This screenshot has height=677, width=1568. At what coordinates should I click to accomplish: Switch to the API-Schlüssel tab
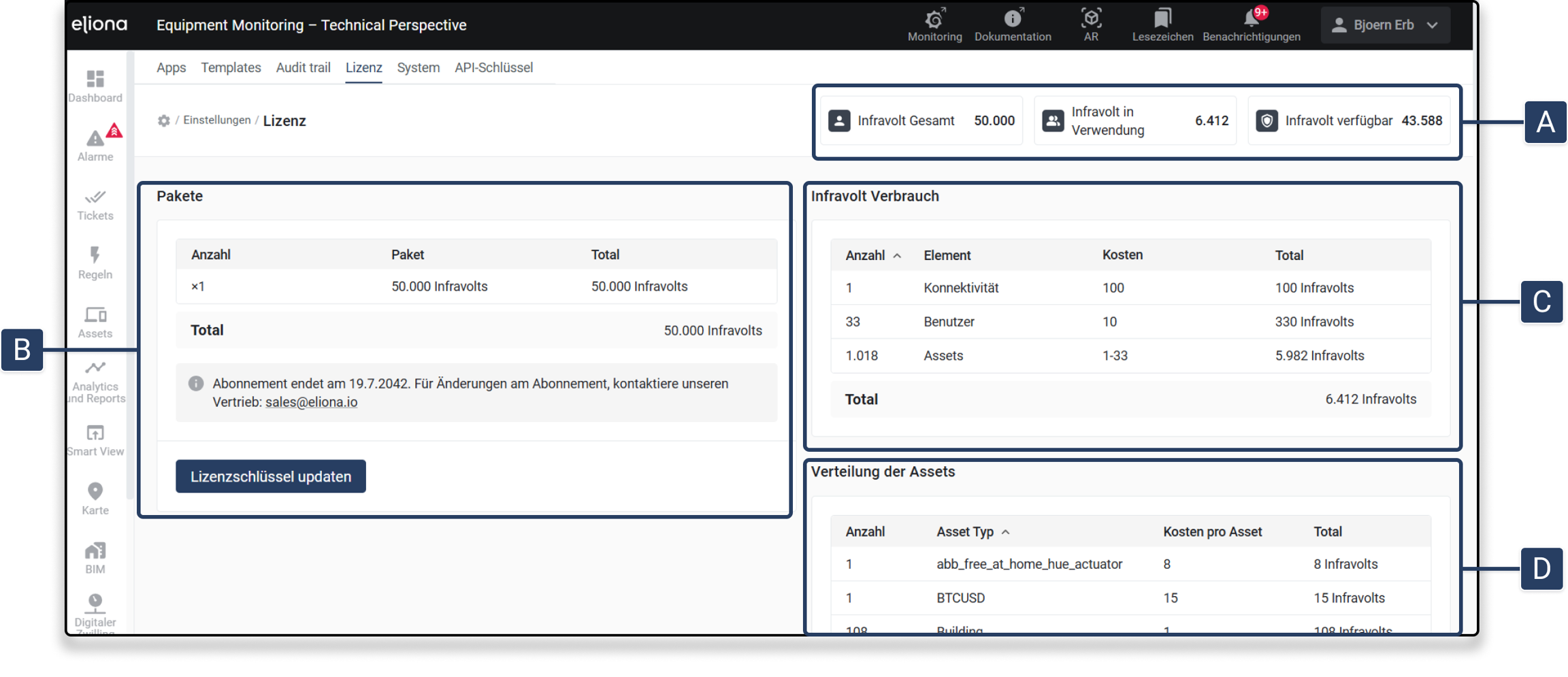(x=493, y=68)
